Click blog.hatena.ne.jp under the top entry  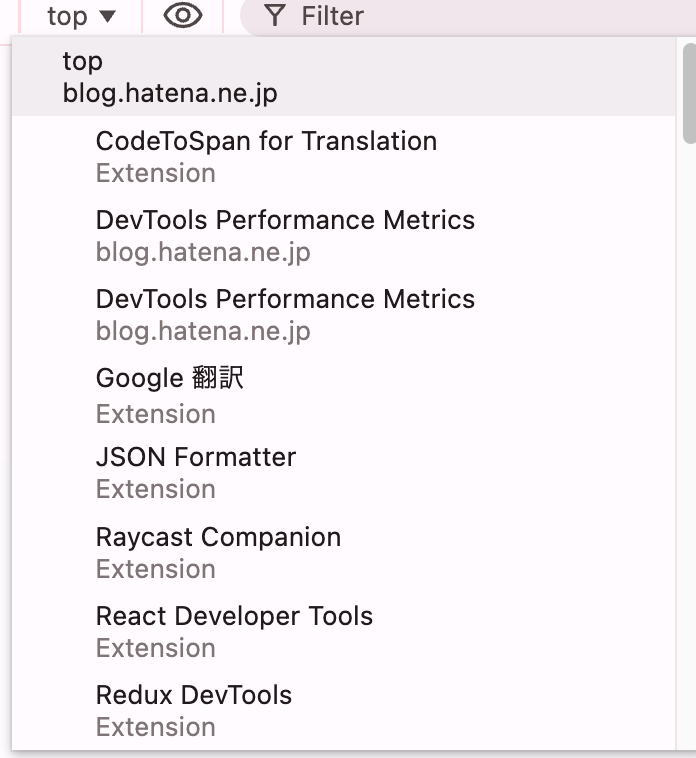pos(170,93)
